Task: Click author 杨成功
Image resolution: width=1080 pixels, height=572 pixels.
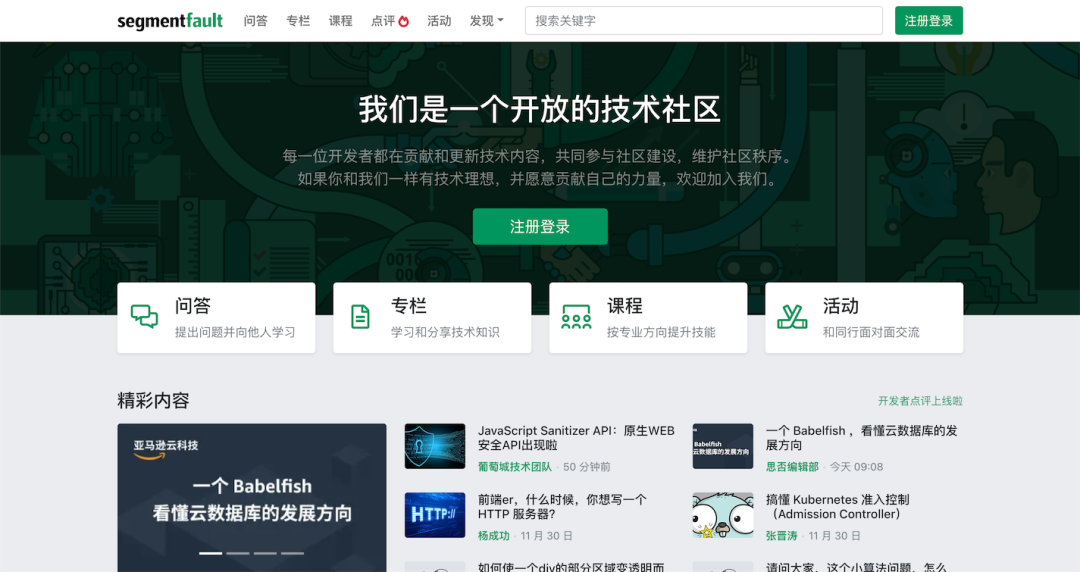Action: (494, 535)
